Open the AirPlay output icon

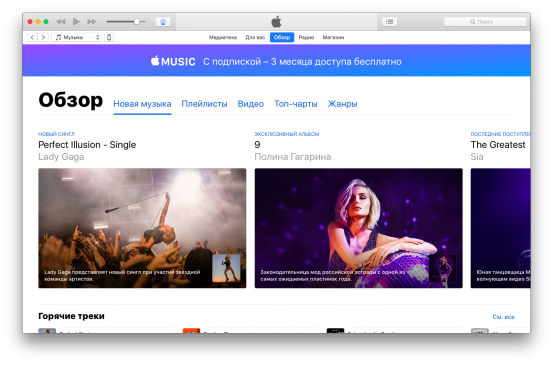(x=163, y=22)
